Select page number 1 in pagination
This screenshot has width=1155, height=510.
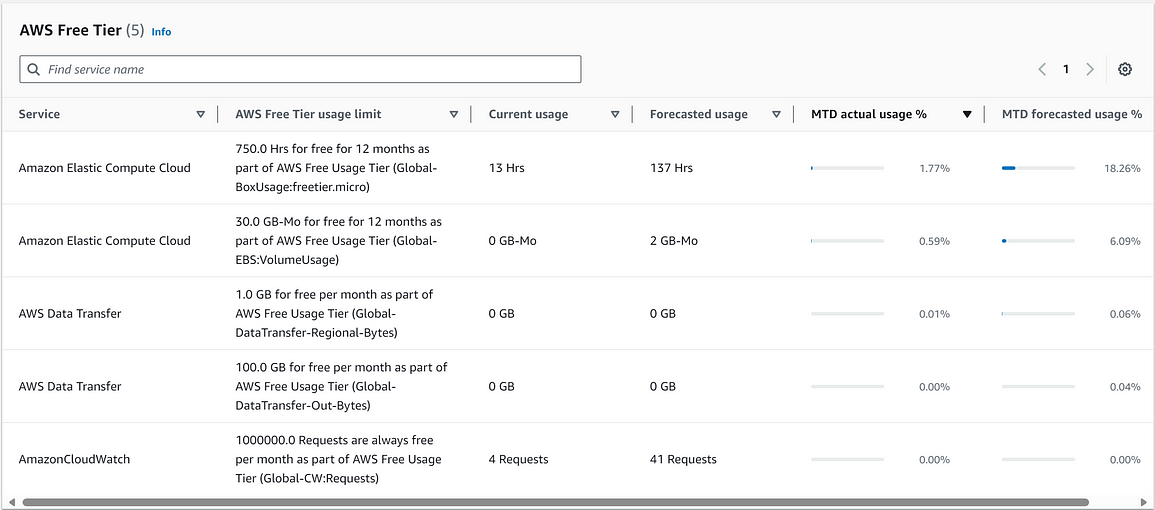click(x=1065, y=69)
